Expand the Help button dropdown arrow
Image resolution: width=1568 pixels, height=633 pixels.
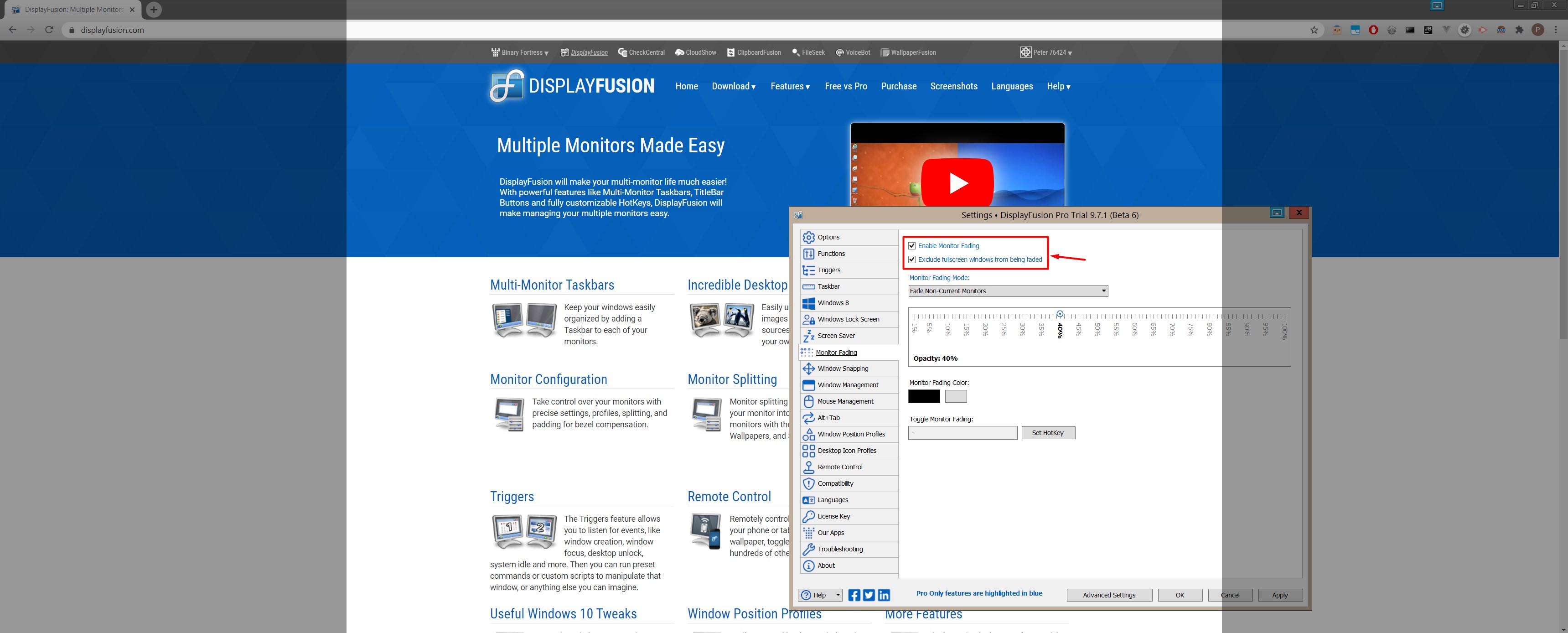(838, 595)
